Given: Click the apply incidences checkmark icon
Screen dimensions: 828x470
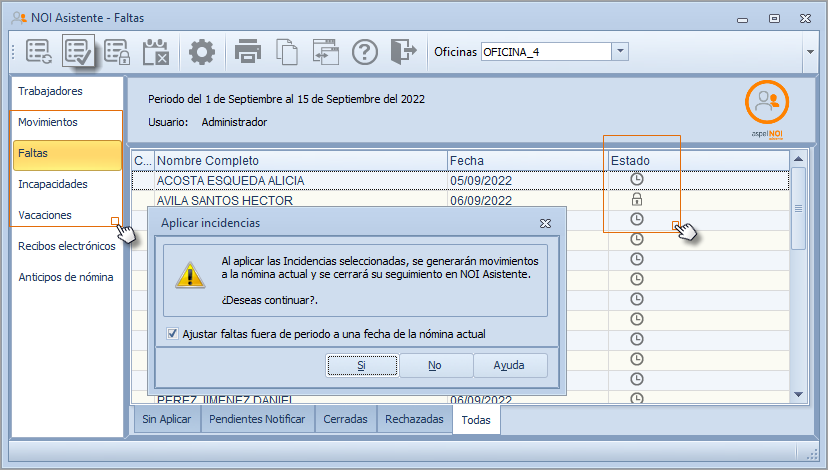Looking at the screenshot, I should [78, 52].
